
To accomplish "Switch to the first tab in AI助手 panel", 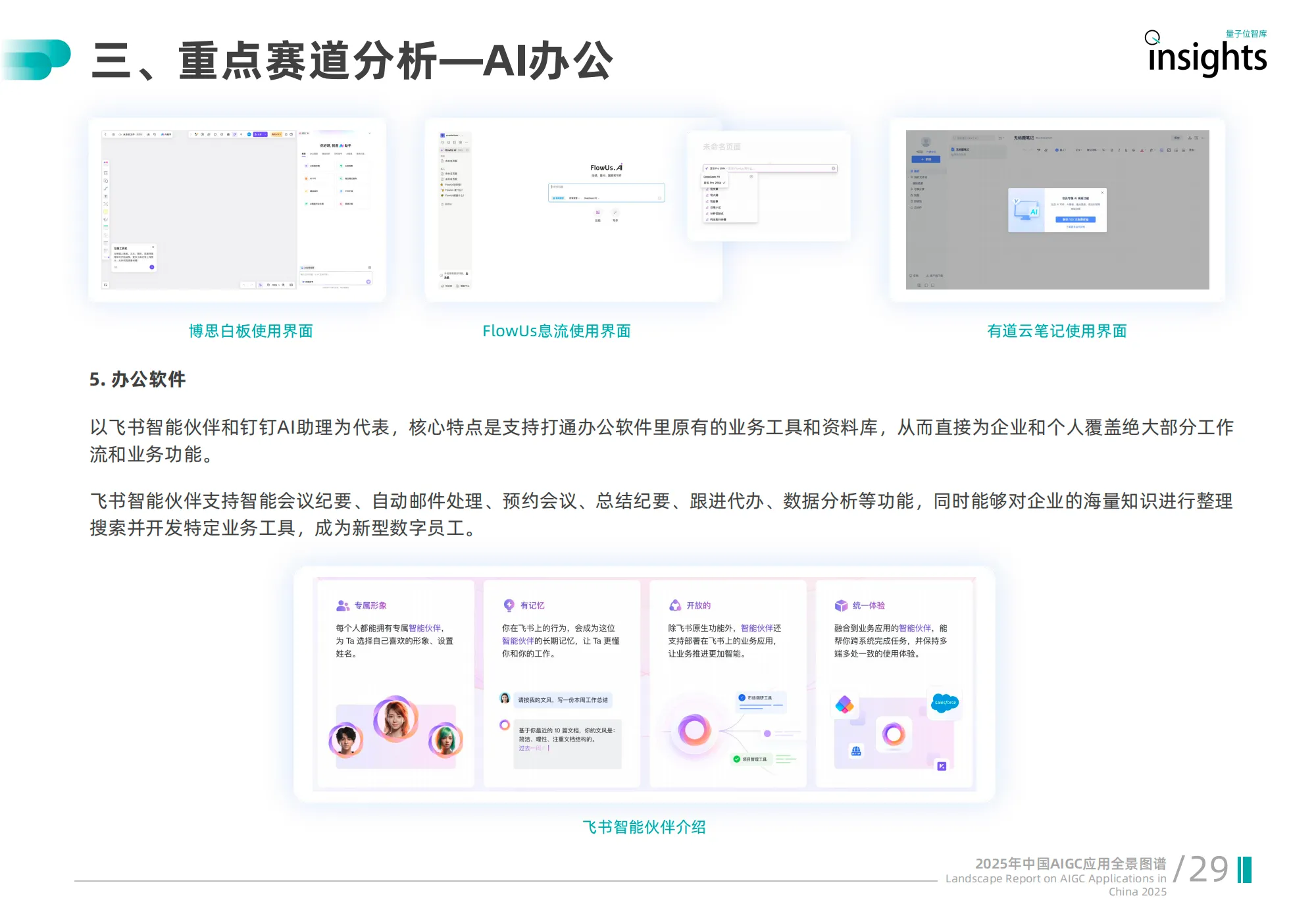I will 303,153.
